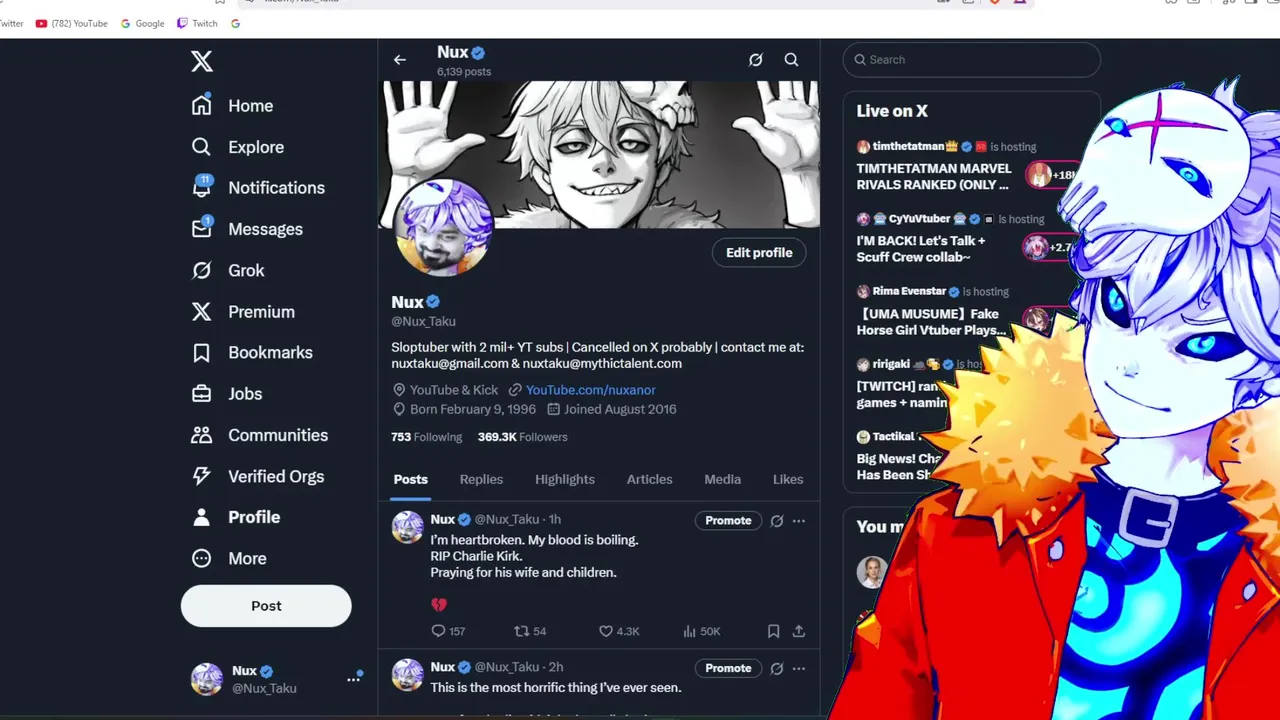Click the Post button in the sidebar
This screenshot has width=1280, height=720.
266,606
